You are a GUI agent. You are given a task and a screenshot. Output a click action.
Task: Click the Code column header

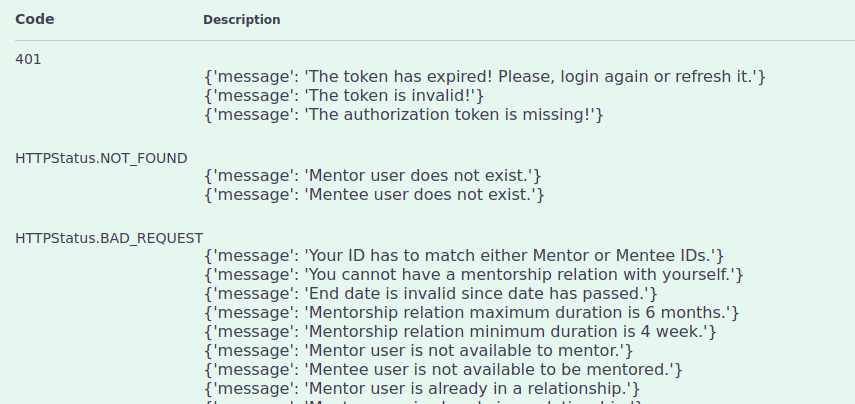pos(34,20)
